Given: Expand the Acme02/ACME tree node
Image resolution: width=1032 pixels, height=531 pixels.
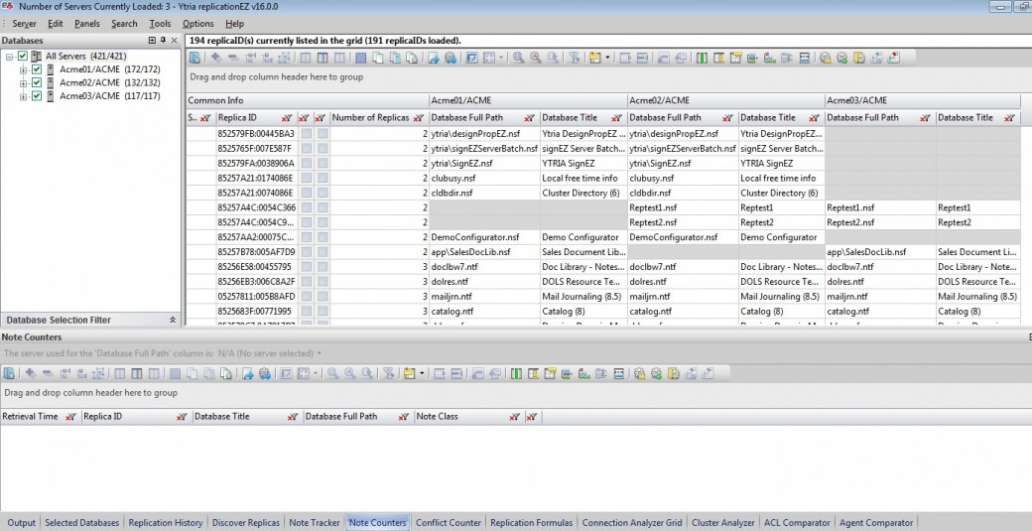Looking at the screenshot, I should point(23,83).
